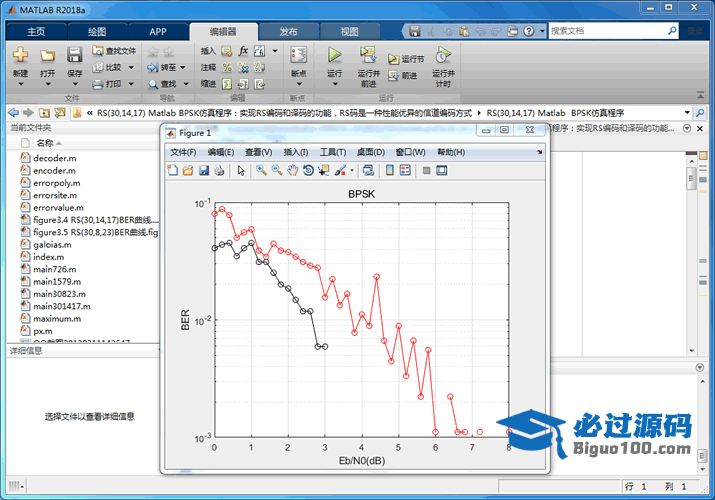Click the Name (名称) column header
Screen dimensions: 715x500
click(45, 143)
